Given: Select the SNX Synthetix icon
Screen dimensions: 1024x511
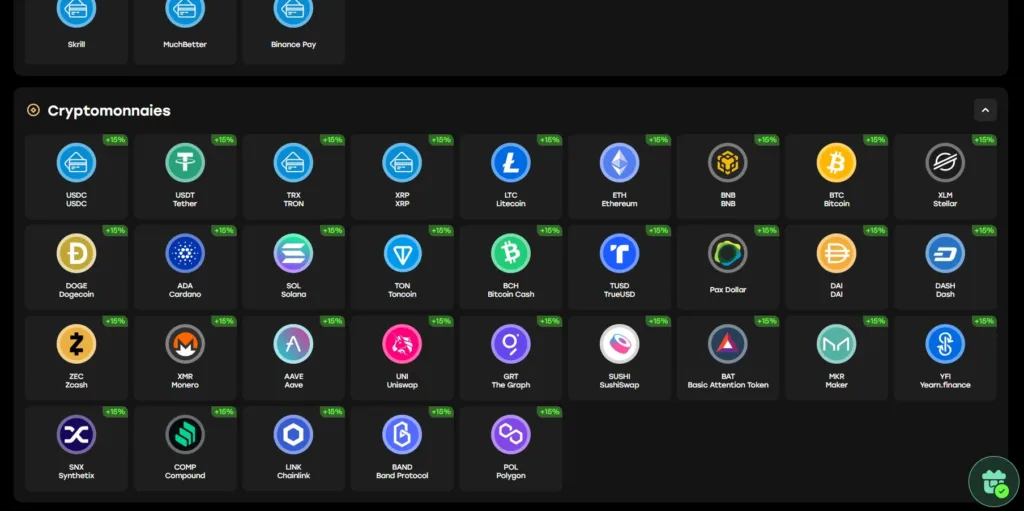Looking at the screenshot, I should pyautogui.click(x=76, y=435).
